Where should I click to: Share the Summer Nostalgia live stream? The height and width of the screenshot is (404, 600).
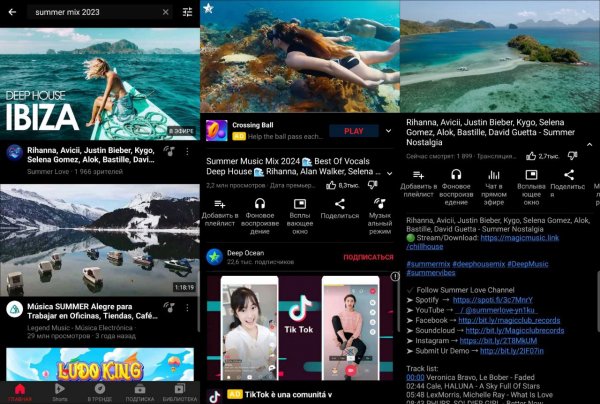[568, 184]
